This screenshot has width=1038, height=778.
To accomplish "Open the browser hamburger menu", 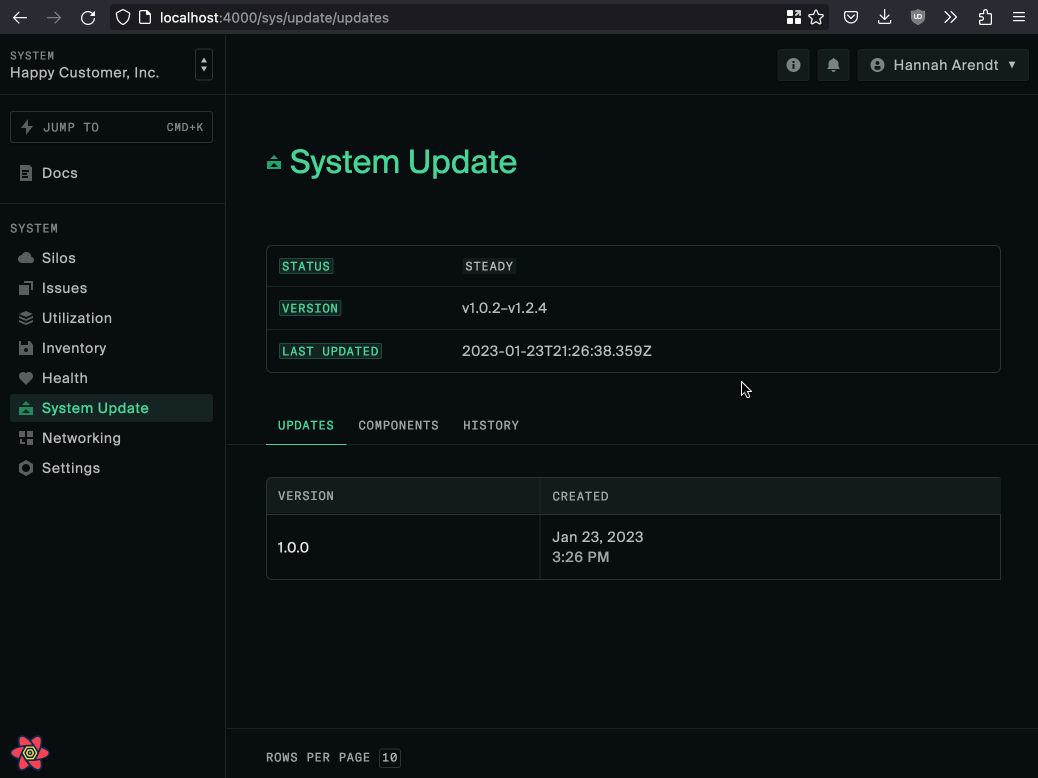I will click(1019, 18).
